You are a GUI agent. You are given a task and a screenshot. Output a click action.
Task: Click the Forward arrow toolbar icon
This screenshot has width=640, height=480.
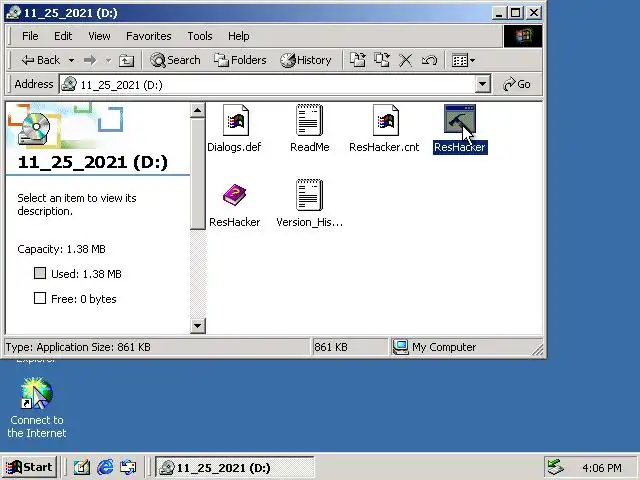click(x=90, y=60)
